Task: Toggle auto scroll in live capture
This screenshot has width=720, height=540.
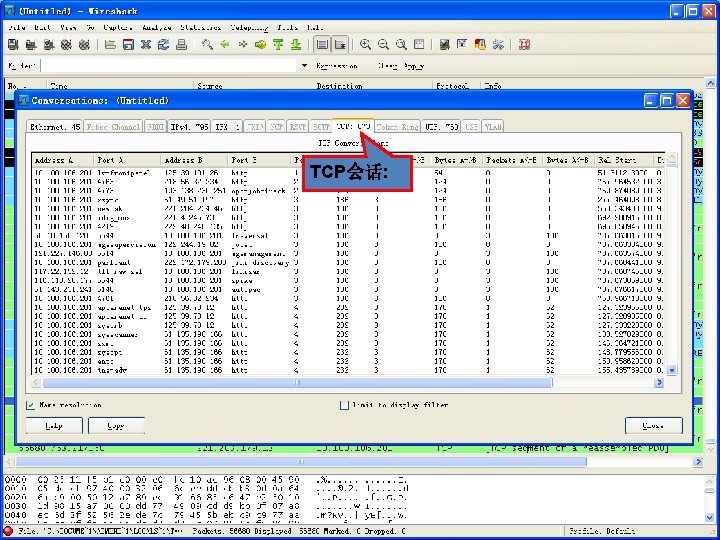Action: [340, 45]
